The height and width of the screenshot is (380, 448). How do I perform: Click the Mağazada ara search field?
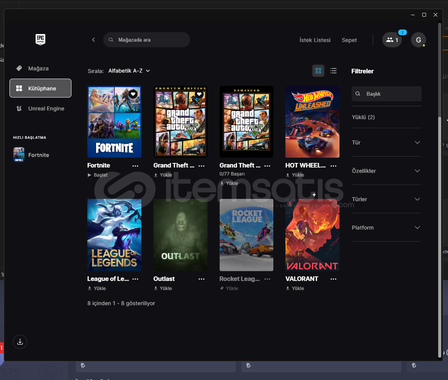click(147, 40)
